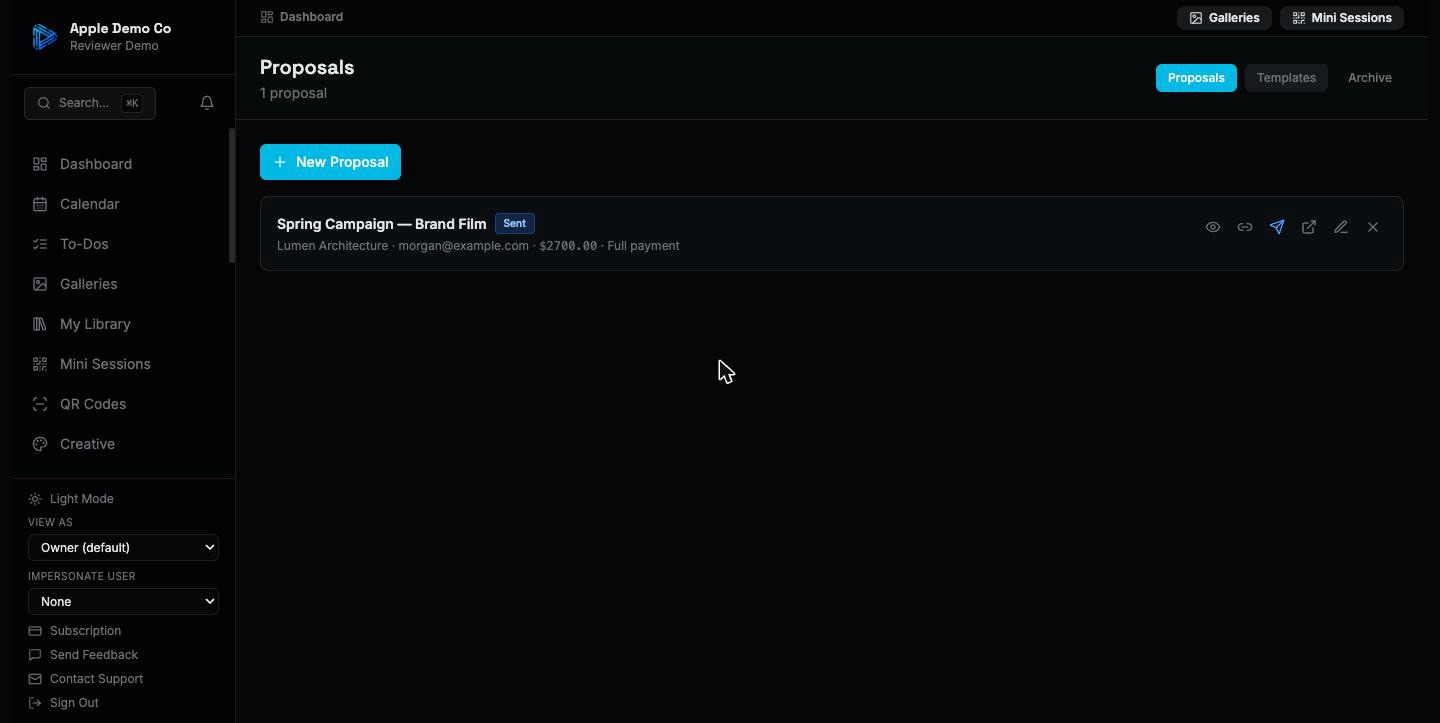The image size is (1440, 723).
Task: Click the Apple Demo Co logo icon
Action: tap(44, 37)
